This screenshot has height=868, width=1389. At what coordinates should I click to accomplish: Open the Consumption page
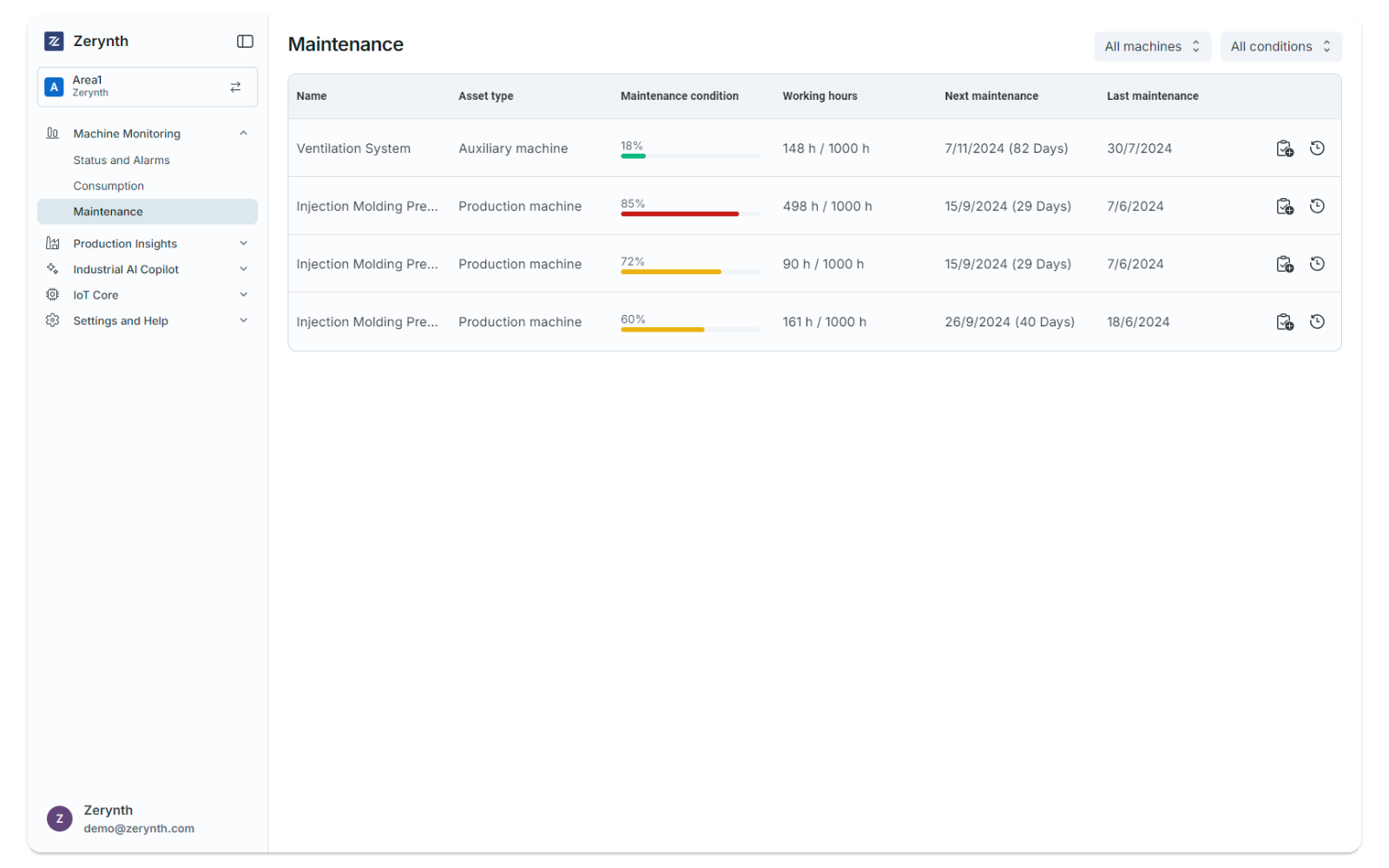(109, 186)
